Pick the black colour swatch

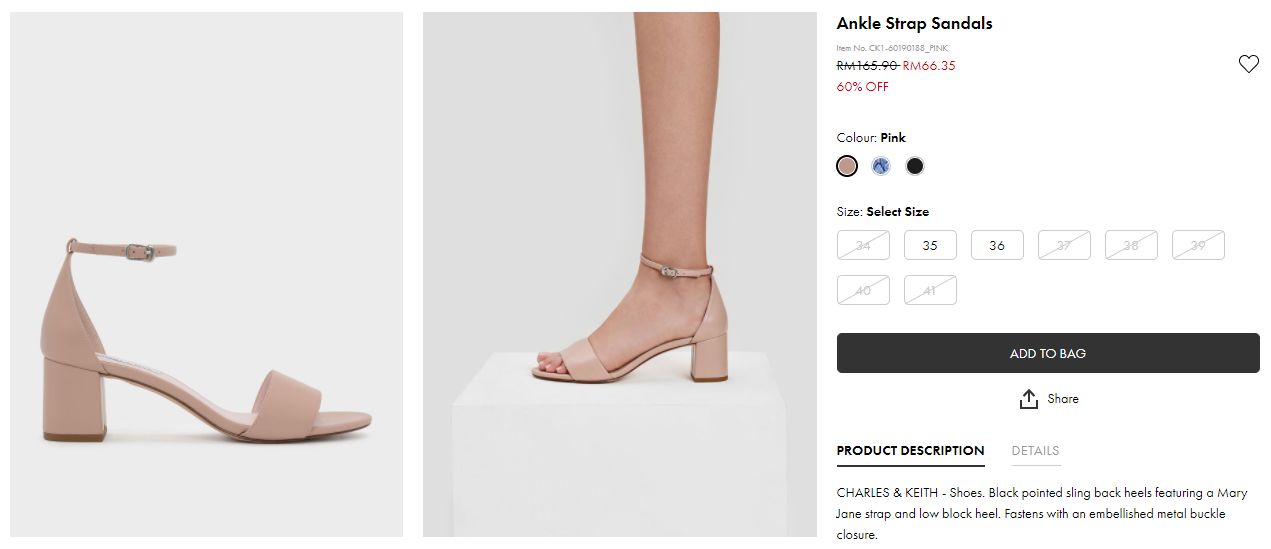(915, 166)
